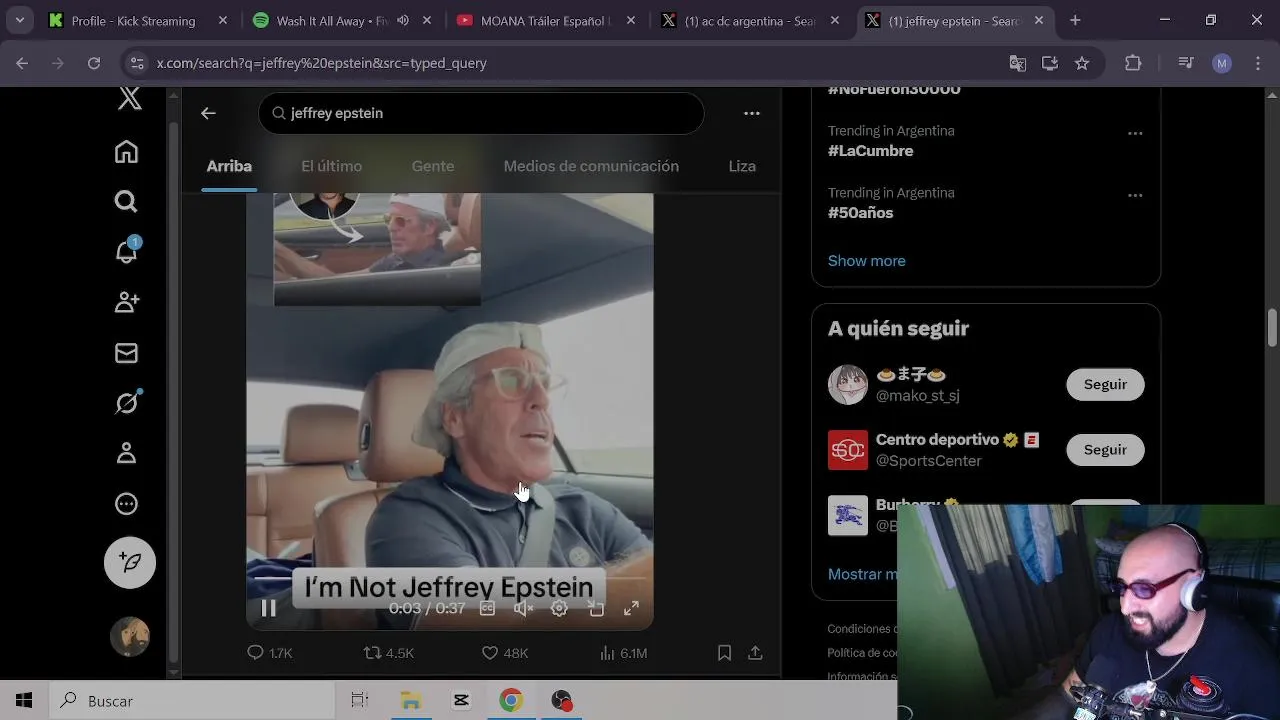This screenshot has width=1280, height=720.
Task: View site information icon in address bar
Action: [137, 63]
